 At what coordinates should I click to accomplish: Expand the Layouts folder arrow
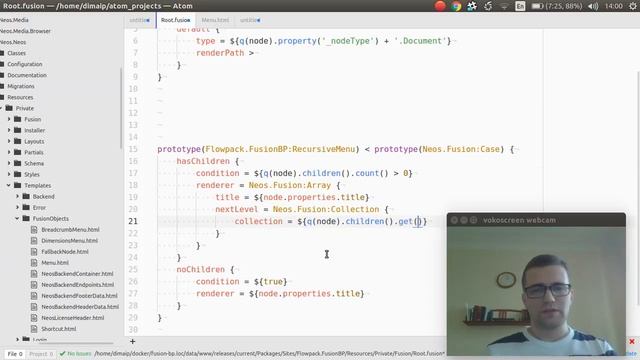(x=9, y=141)
